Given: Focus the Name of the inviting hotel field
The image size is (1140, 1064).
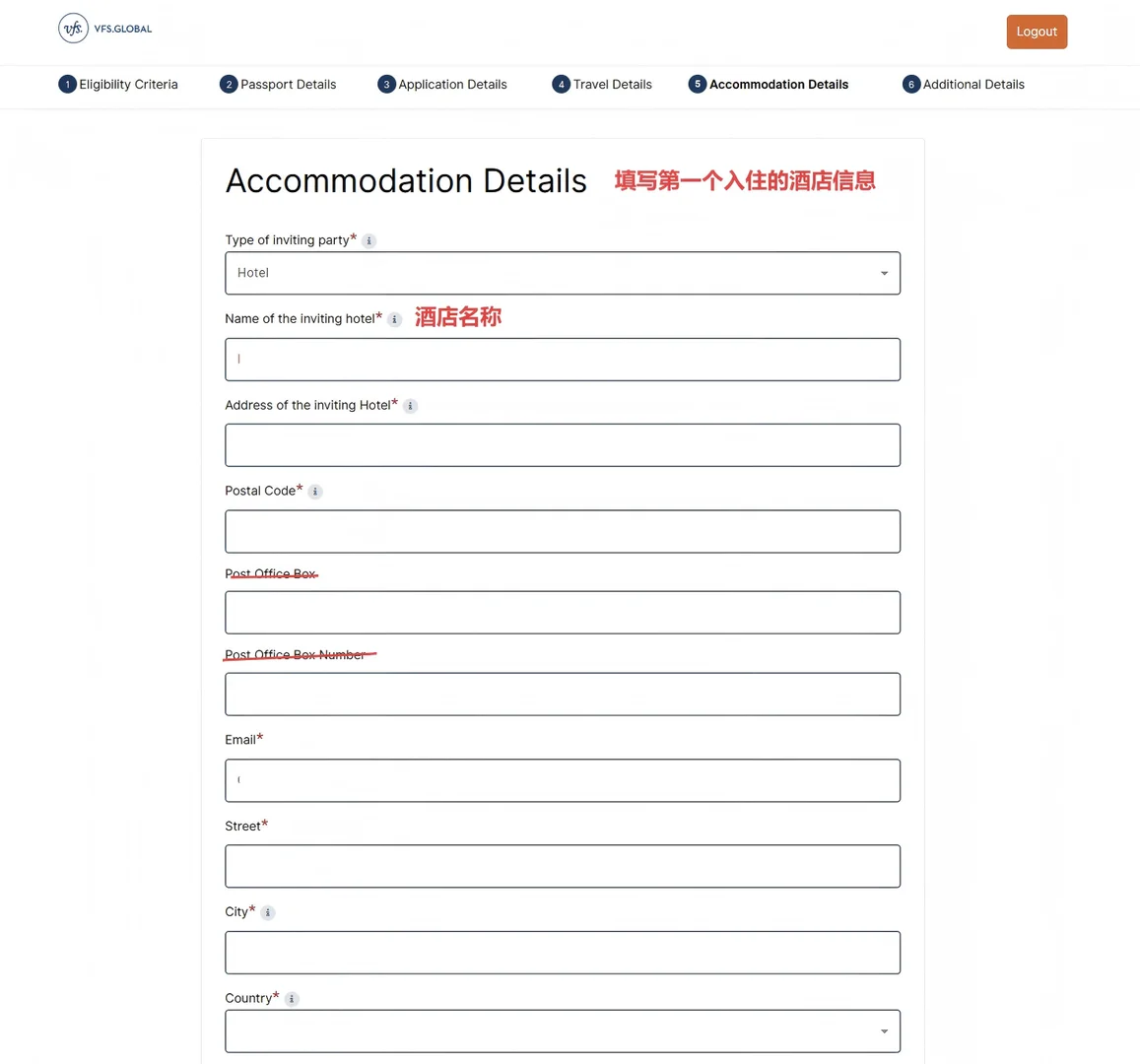Looking at the screenshot, I should click(563, 360).
